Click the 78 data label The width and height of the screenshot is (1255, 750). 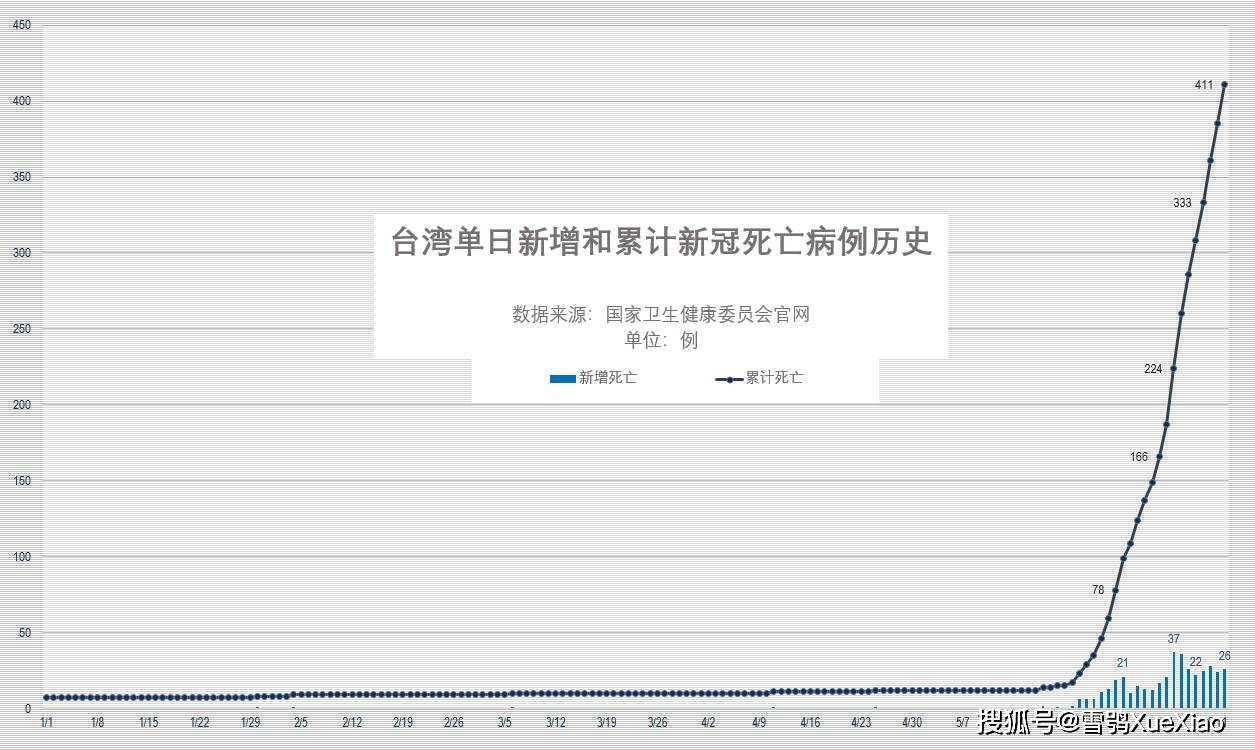(1098, 590)
